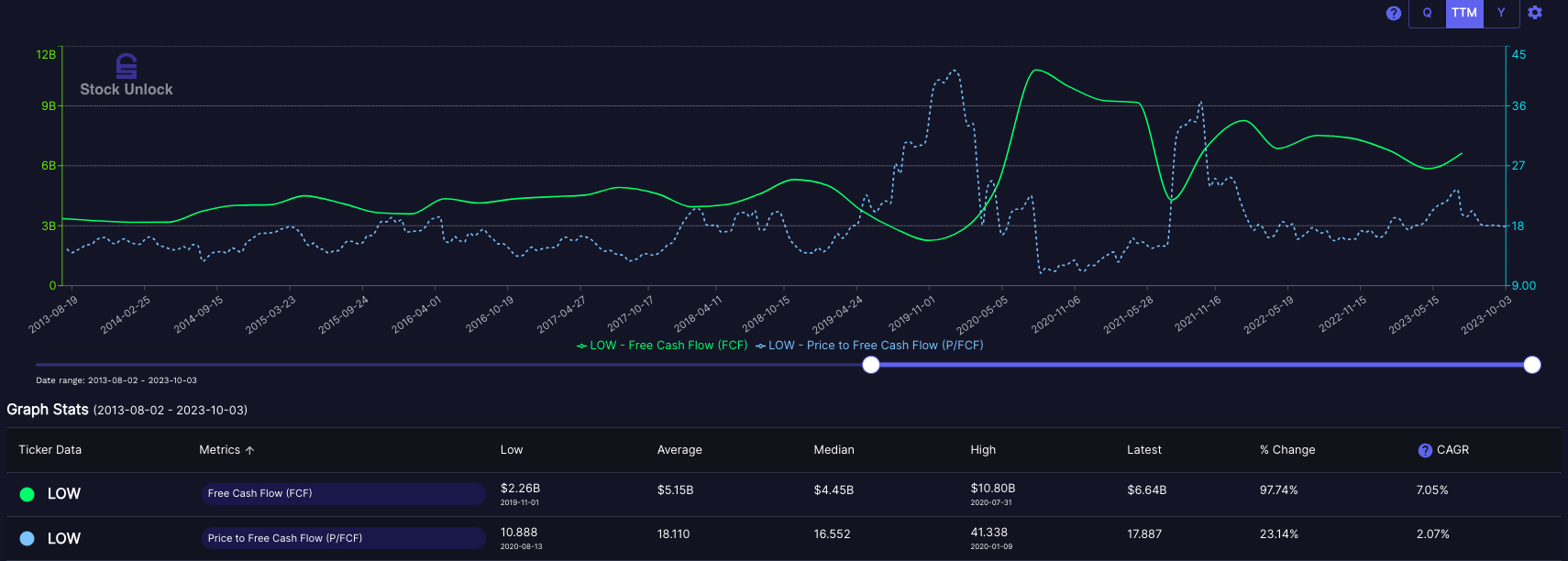This screenshot has height=561, width=1568.
Task: Click the High column header
Action: click(983, 450)
